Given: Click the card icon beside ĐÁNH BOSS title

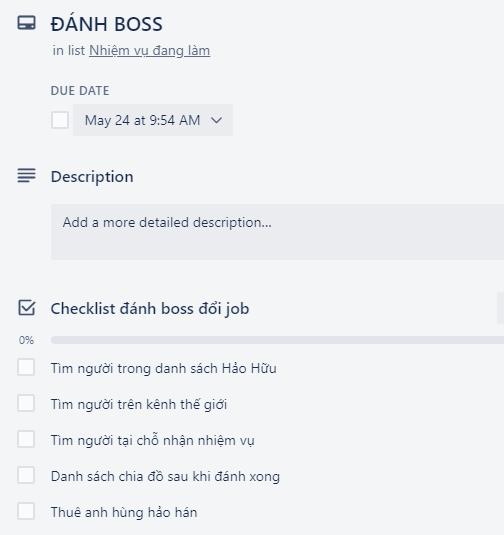Looking at the screenshot, I should click(x=26, y=23).
